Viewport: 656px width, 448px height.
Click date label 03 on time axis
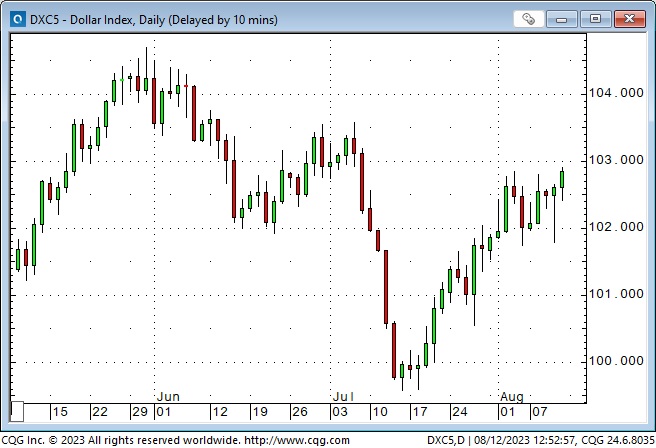[340, 412]
